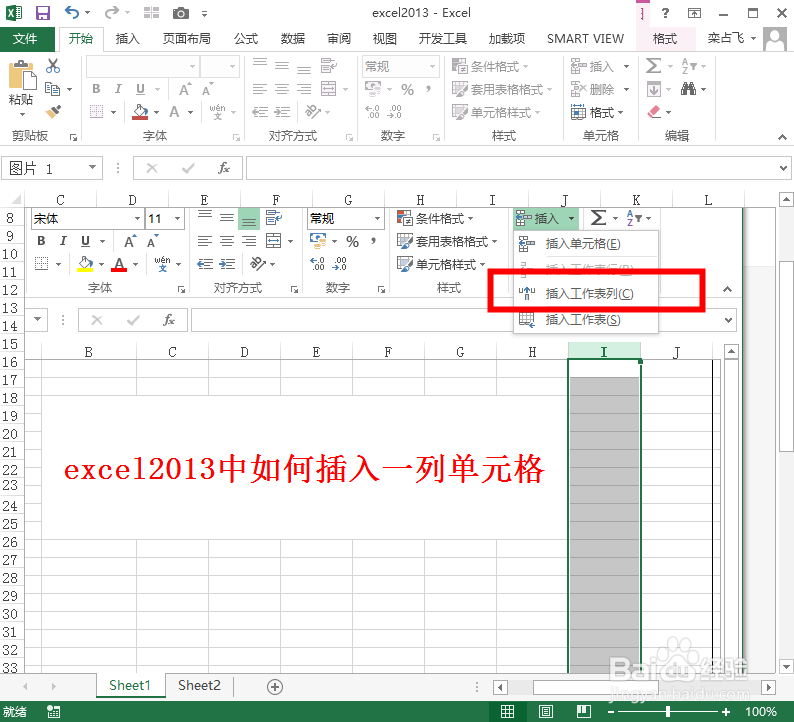Switch to Page Layout (页面布局) tab
Viewport: 794px width, 722px height.
pyautogui.click(x=186, y=39)
